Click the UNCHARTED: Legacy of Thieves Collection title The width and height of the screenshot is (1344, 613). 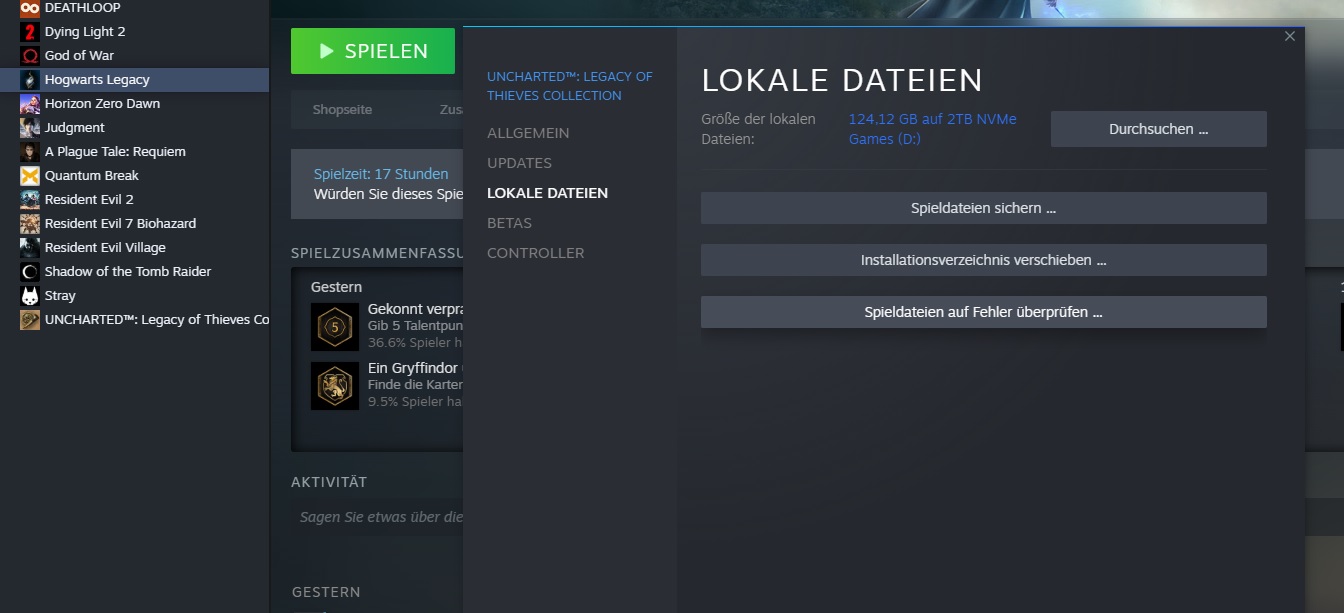(x=569, y=86)
